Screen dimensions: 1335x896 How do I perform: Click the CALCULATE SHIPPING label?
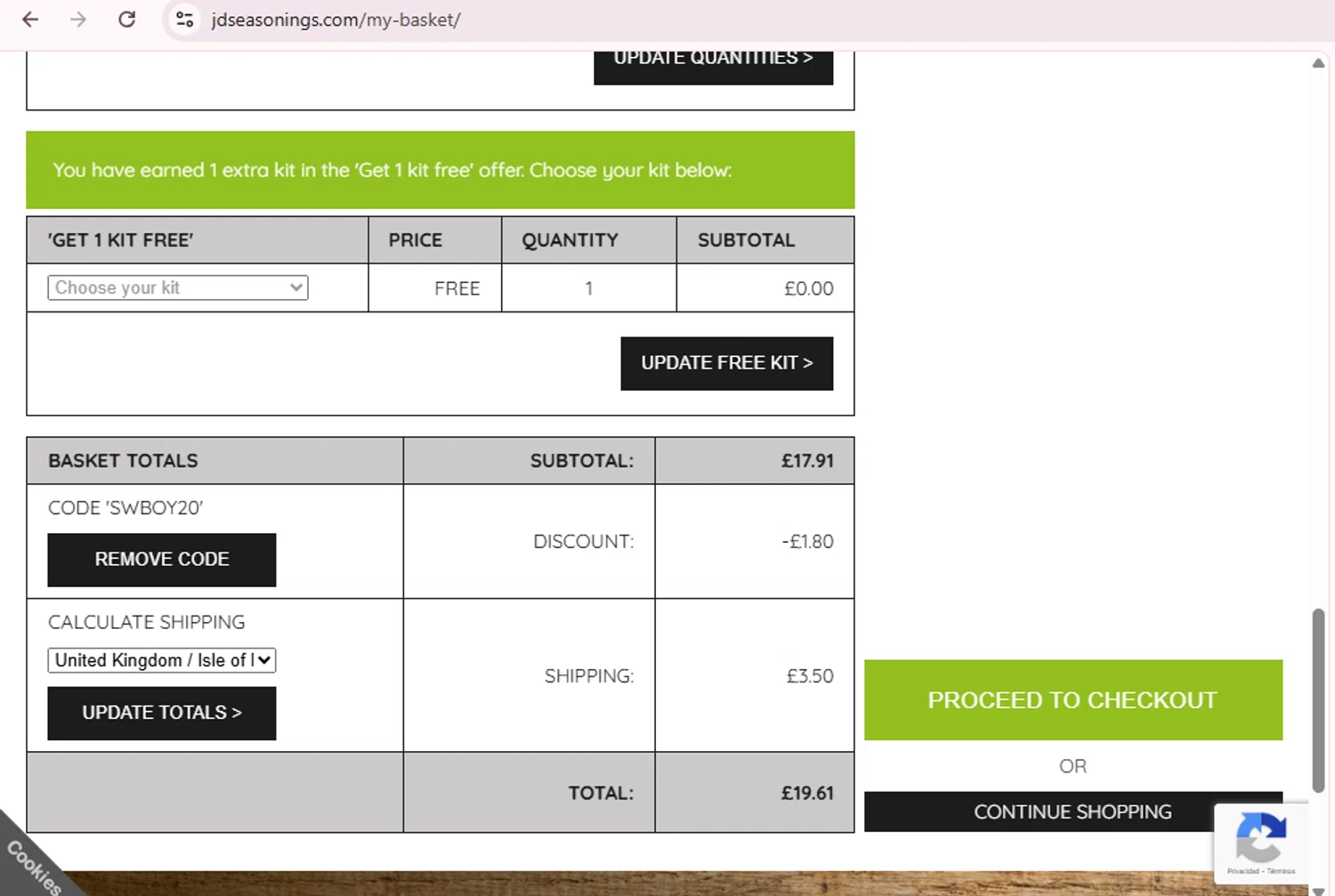pyautogui.click(x=147, y=622)
